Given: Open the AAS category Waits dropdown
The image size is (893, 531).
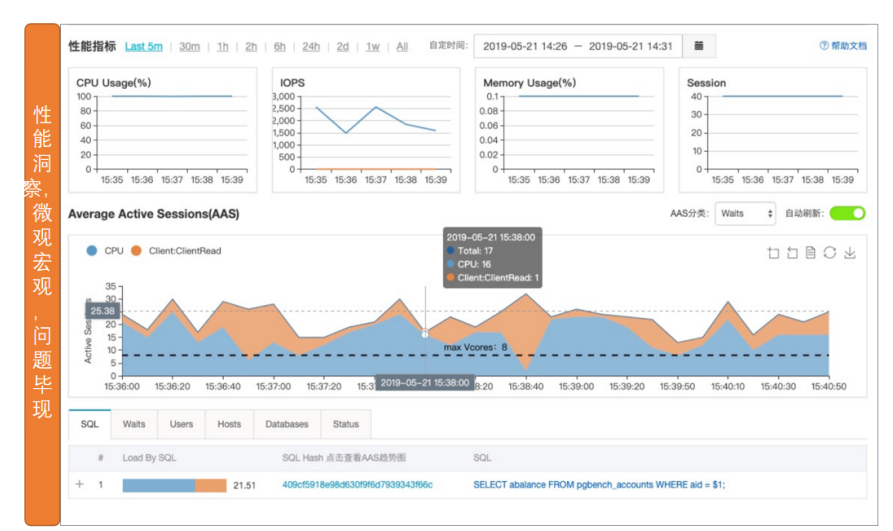Looking at the screenshot, I should point(745,214).
